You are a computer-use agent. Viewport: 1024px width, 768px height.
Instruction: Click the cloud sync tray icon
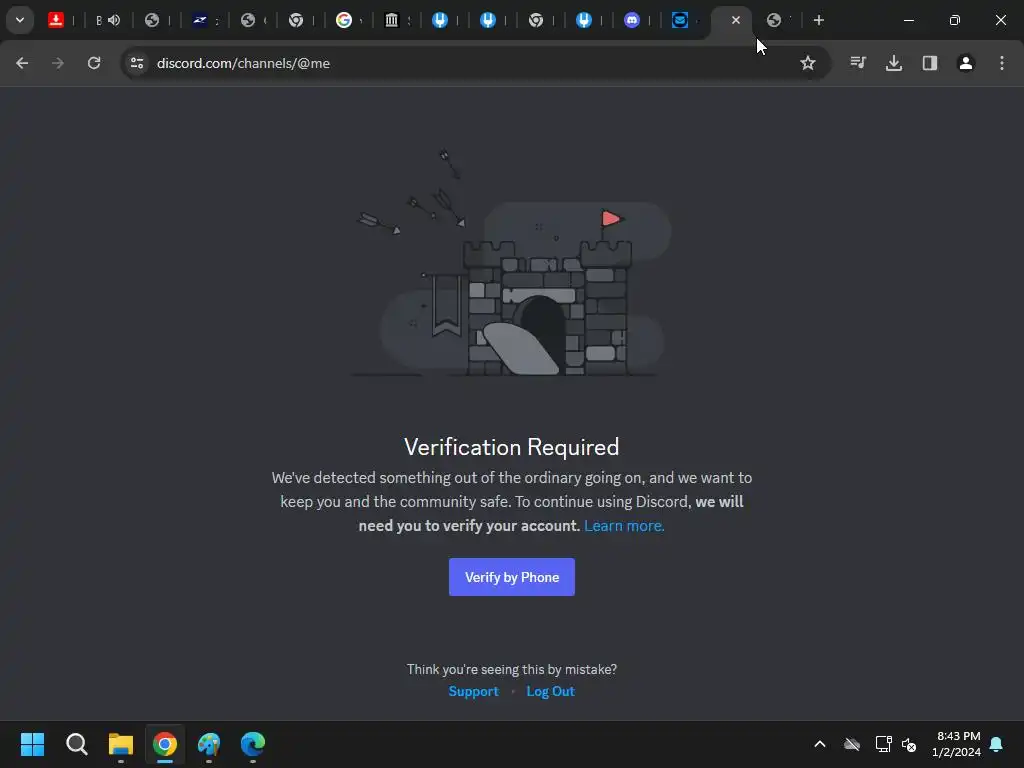click(852, 744)
